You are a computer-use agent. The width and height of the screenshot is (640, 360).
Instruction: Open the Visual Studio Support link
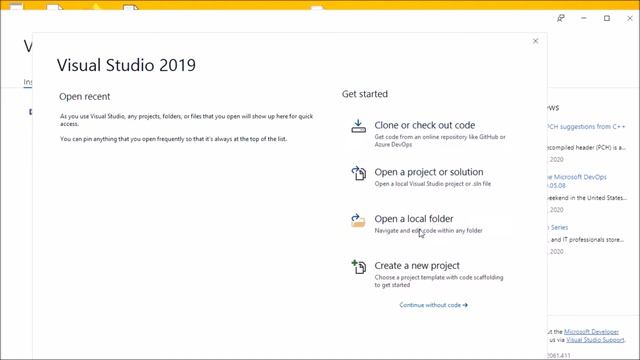click(x=596, y=340)
